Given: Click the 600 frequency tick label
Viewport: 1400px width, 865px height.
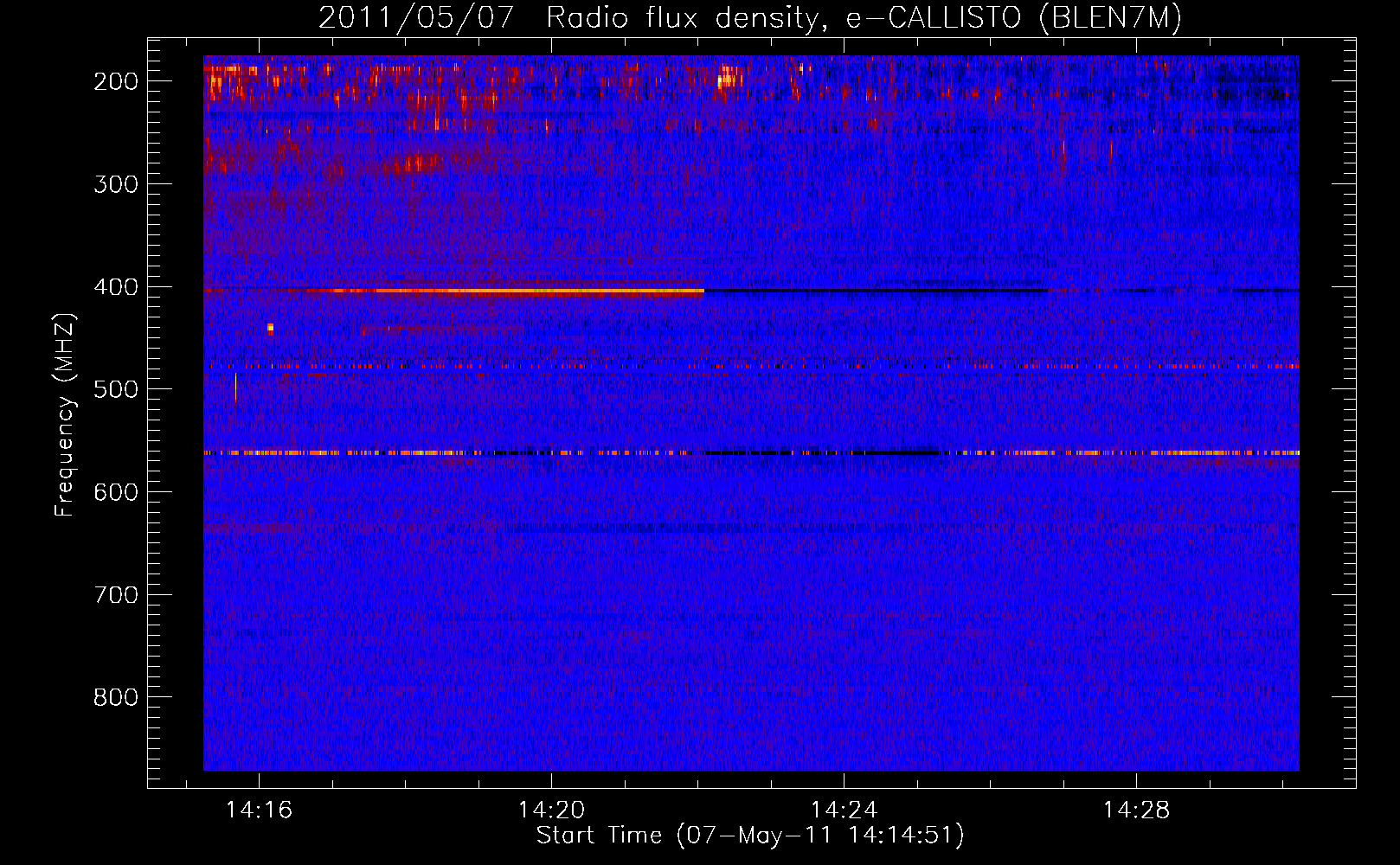Looking at the screenshot, I should pyautogui.click(x=116, y=492).
